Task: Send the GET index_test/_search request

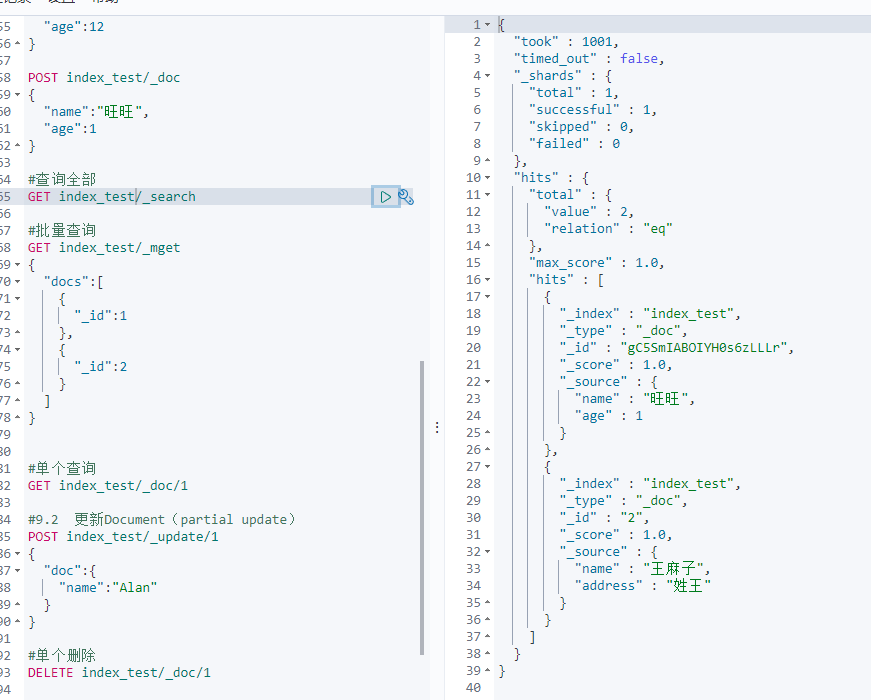Action: tap(386, 197)
